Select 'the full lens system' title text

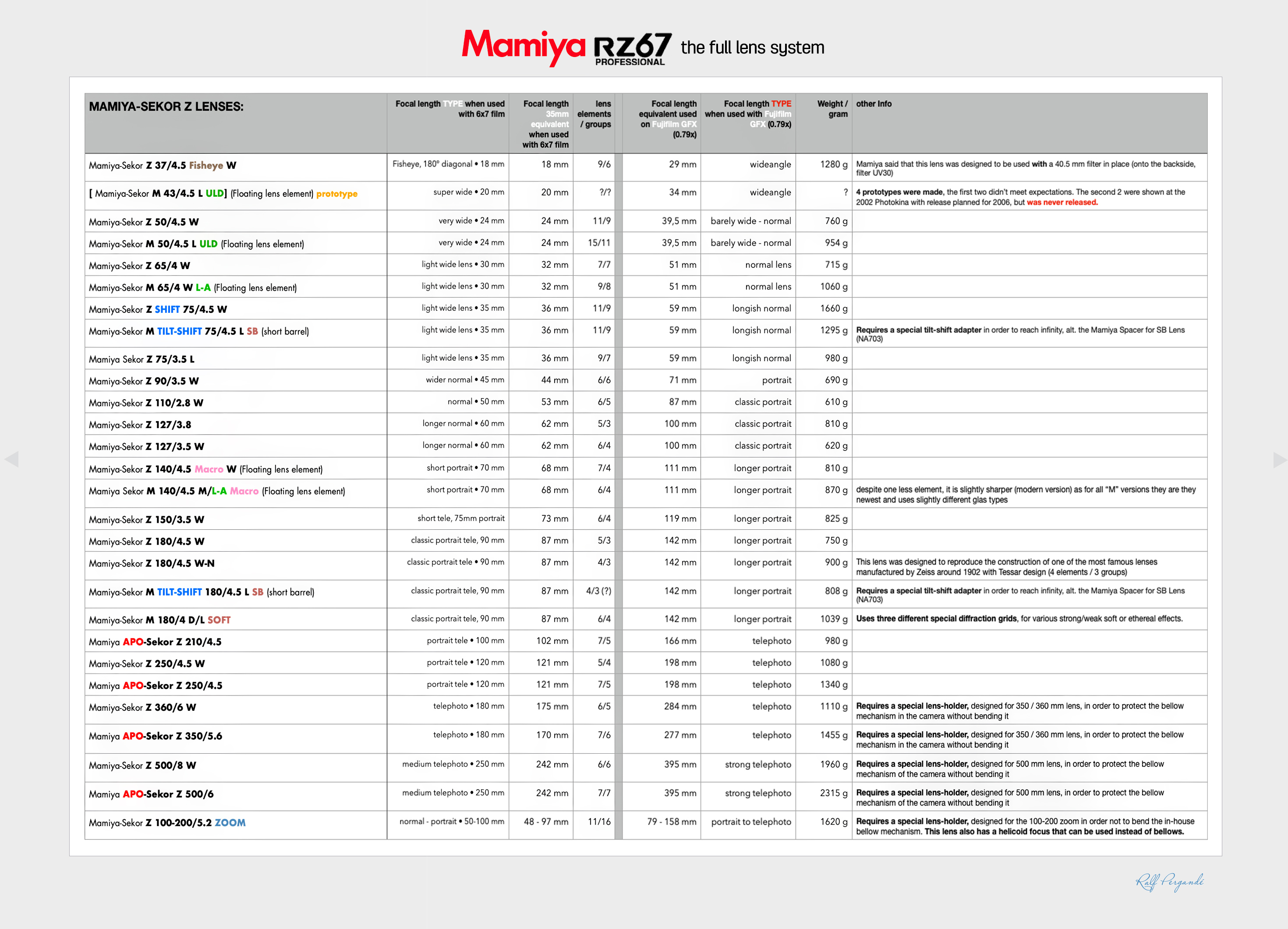(x=753, y=48)
